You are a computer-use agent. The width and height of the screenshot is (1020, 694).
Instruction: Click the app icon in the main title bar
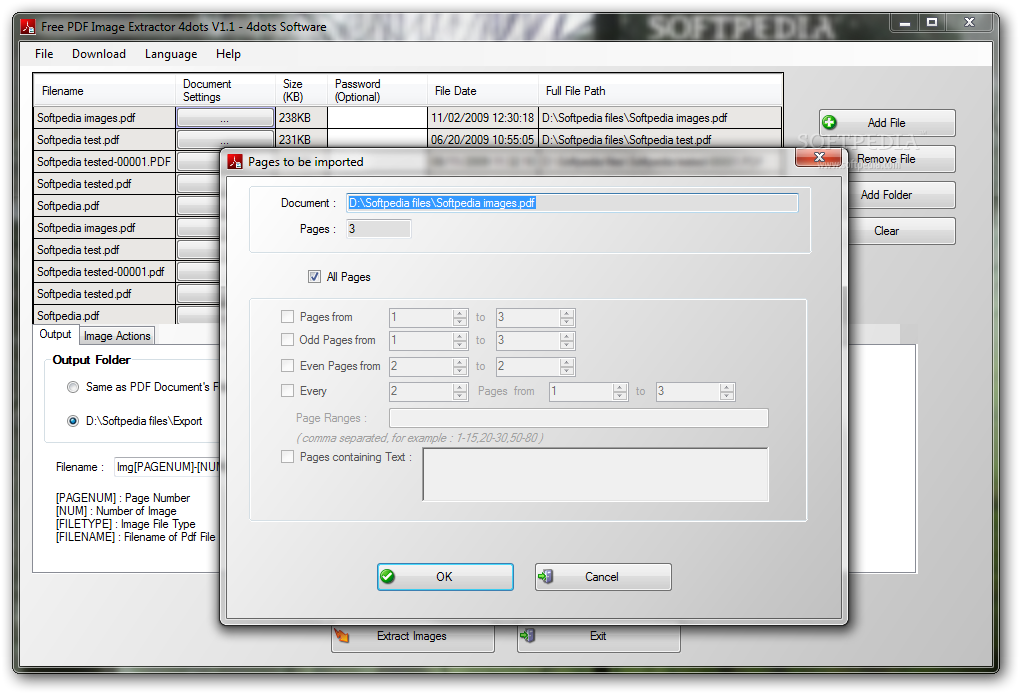click(28, 27)
